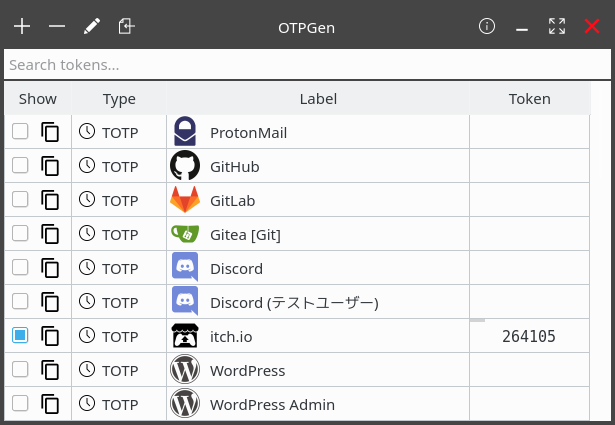The width and height of the screenshot is (615, 425).
Task: Copy the GitLab token to clipboard
Action: coord(50,200)
